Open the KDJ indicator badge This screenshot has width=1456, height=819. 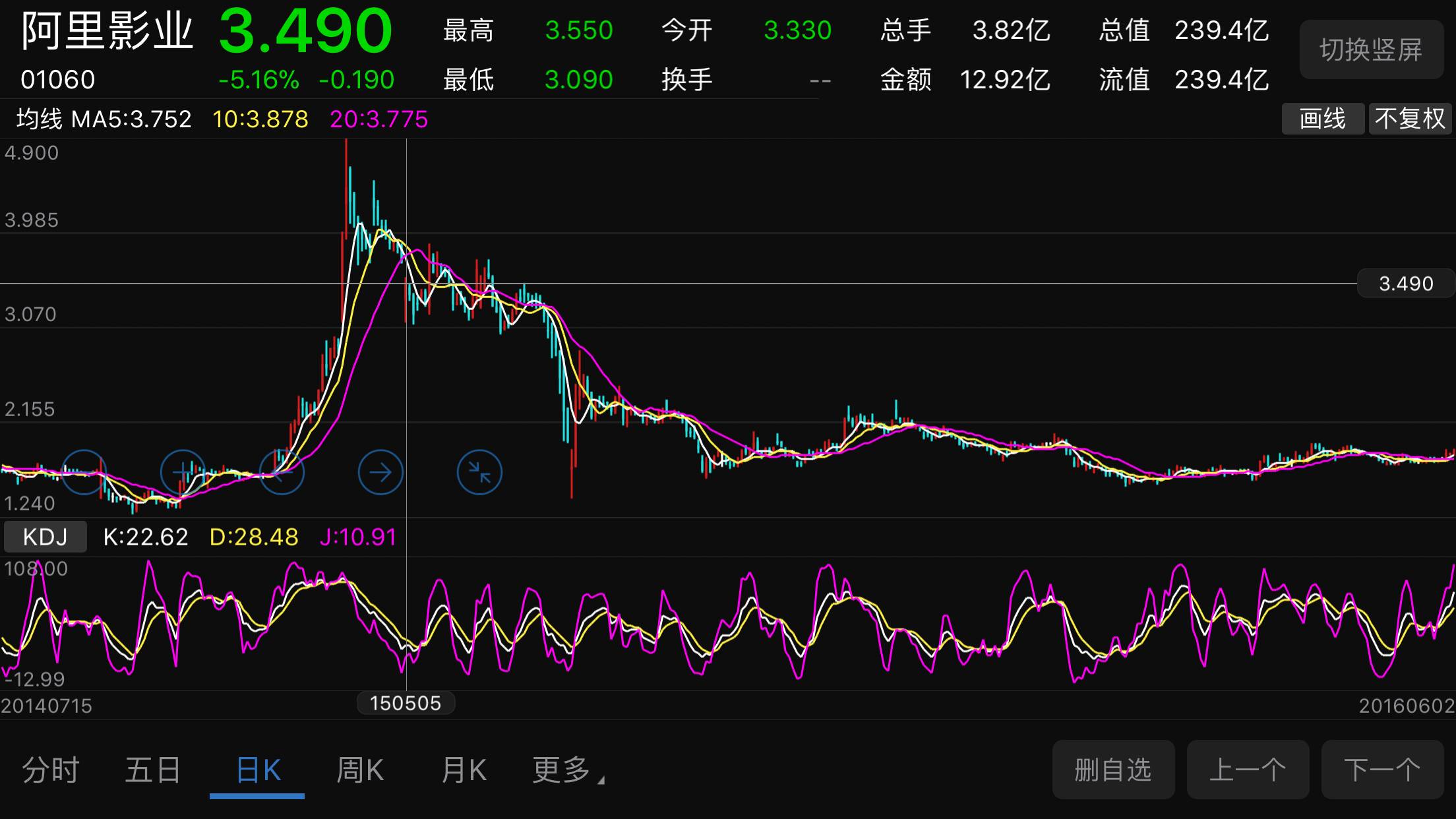point(44,536)
